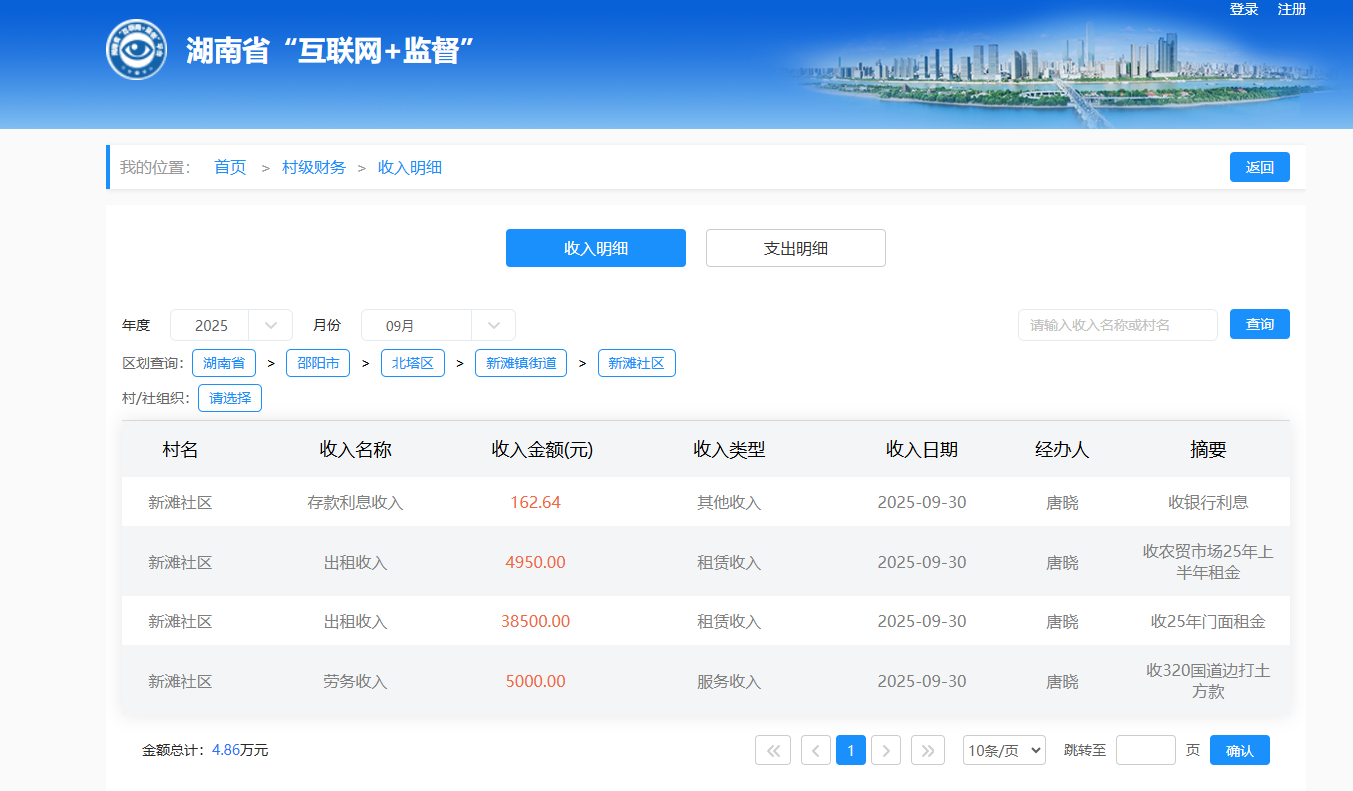Jump to last page arrow icon

(927, 750)
